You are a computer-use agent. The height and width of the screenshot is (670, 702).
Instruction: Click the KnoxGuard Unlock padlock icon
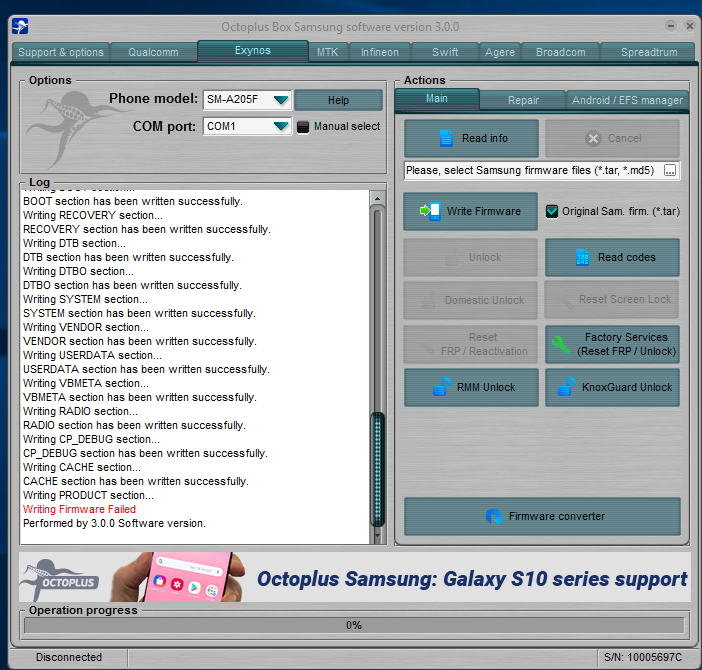pyautogui.click(x=566, y=387)
